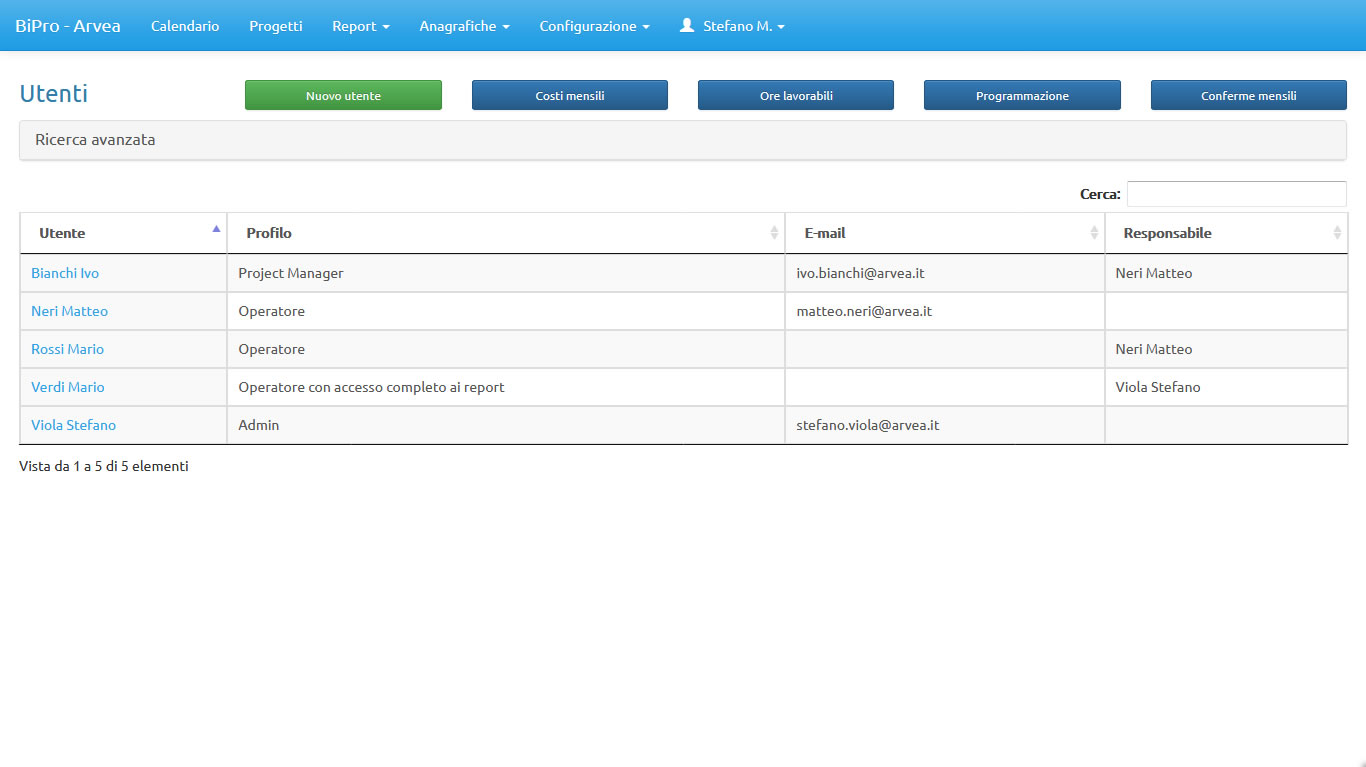Open the Programmazione section
Image resolution: width=1366 pixels, height=767 pixels.
click(x=1022, y=96)
